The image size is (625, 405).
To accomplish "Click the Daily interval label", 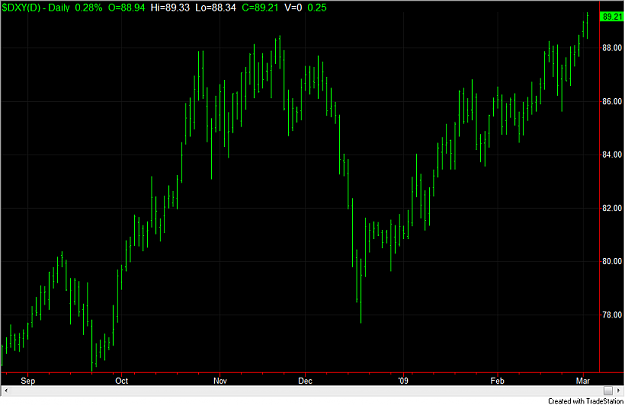I will (59, 8).
